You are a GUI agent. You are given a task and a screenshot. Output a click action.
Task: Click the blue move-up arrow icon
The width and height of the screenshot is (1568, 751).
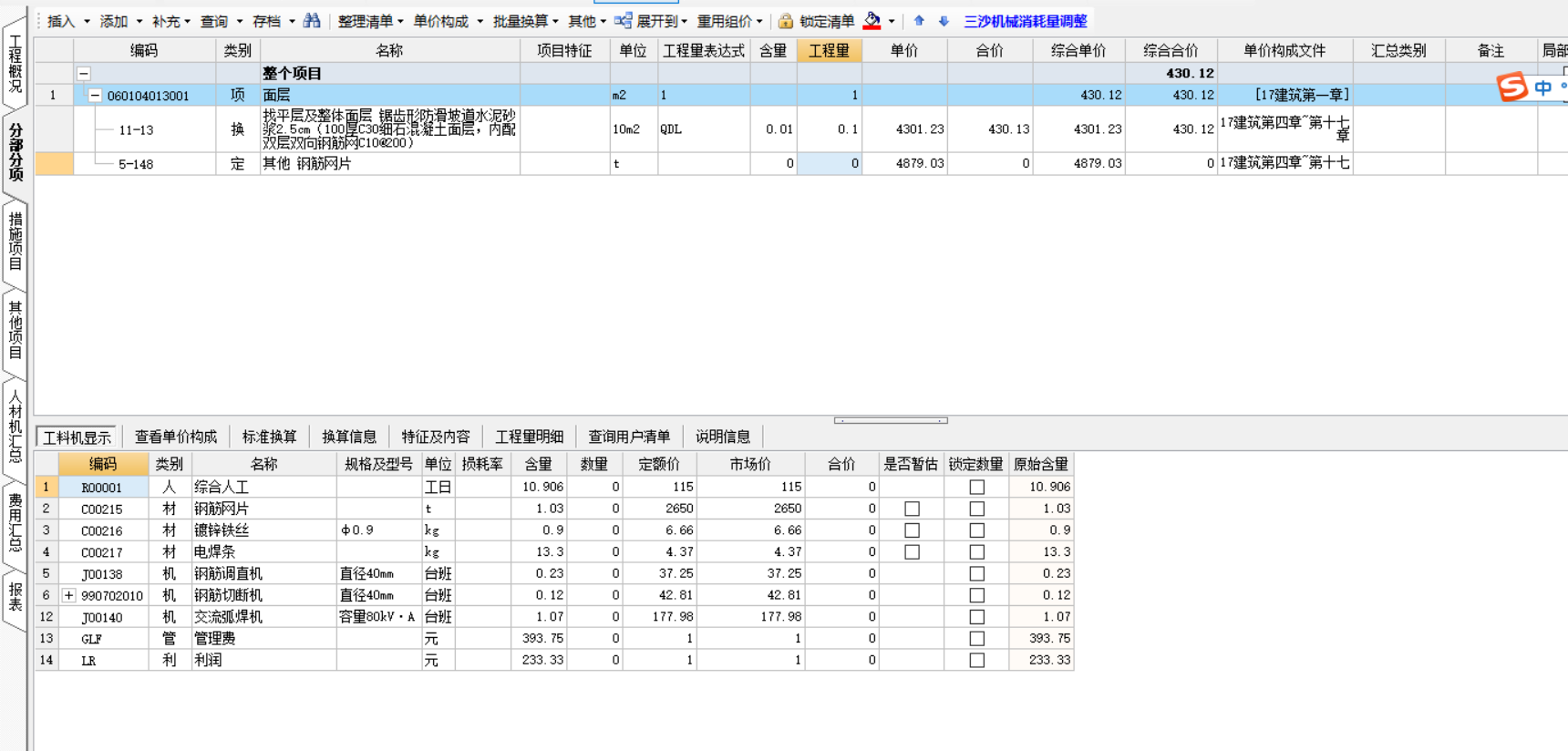(919, 21)
